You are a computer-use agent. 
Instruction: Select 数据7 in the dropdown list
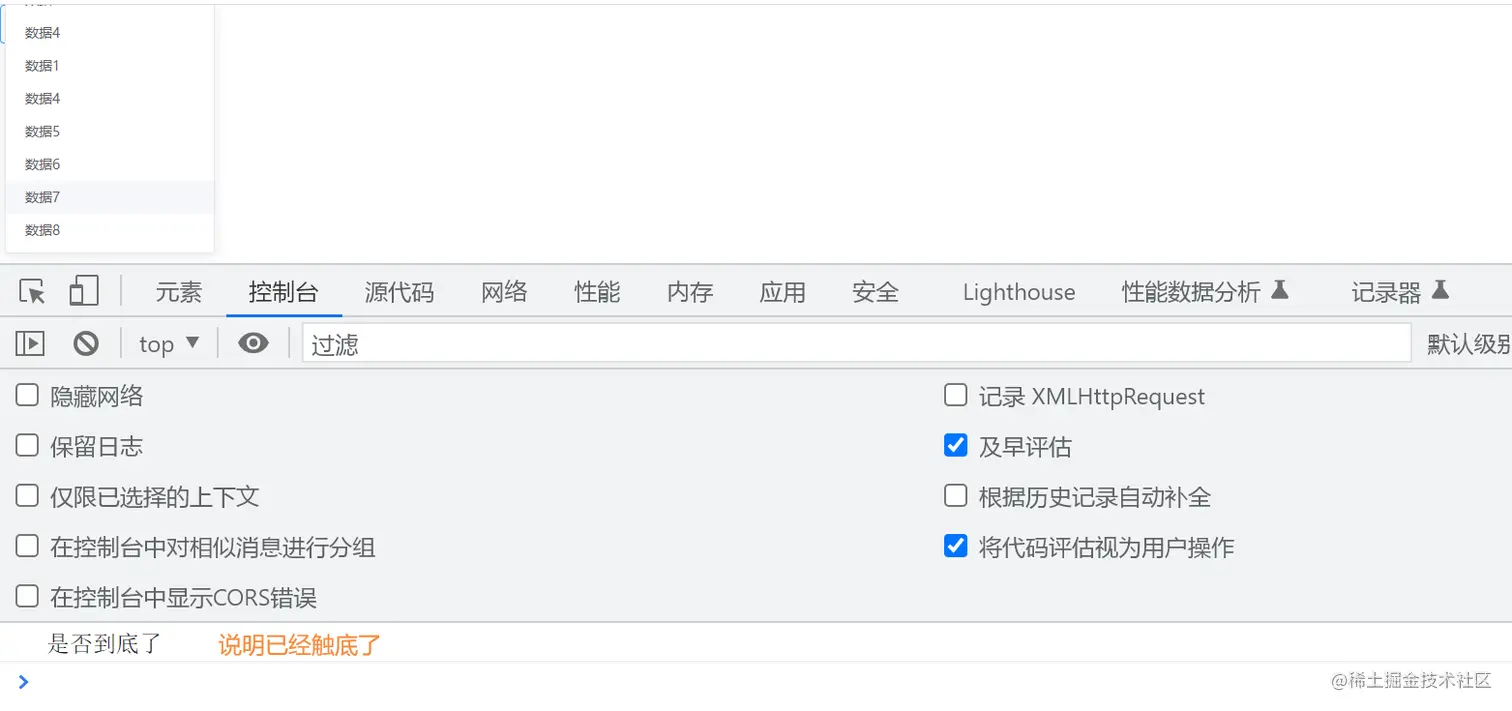(110, 197)
